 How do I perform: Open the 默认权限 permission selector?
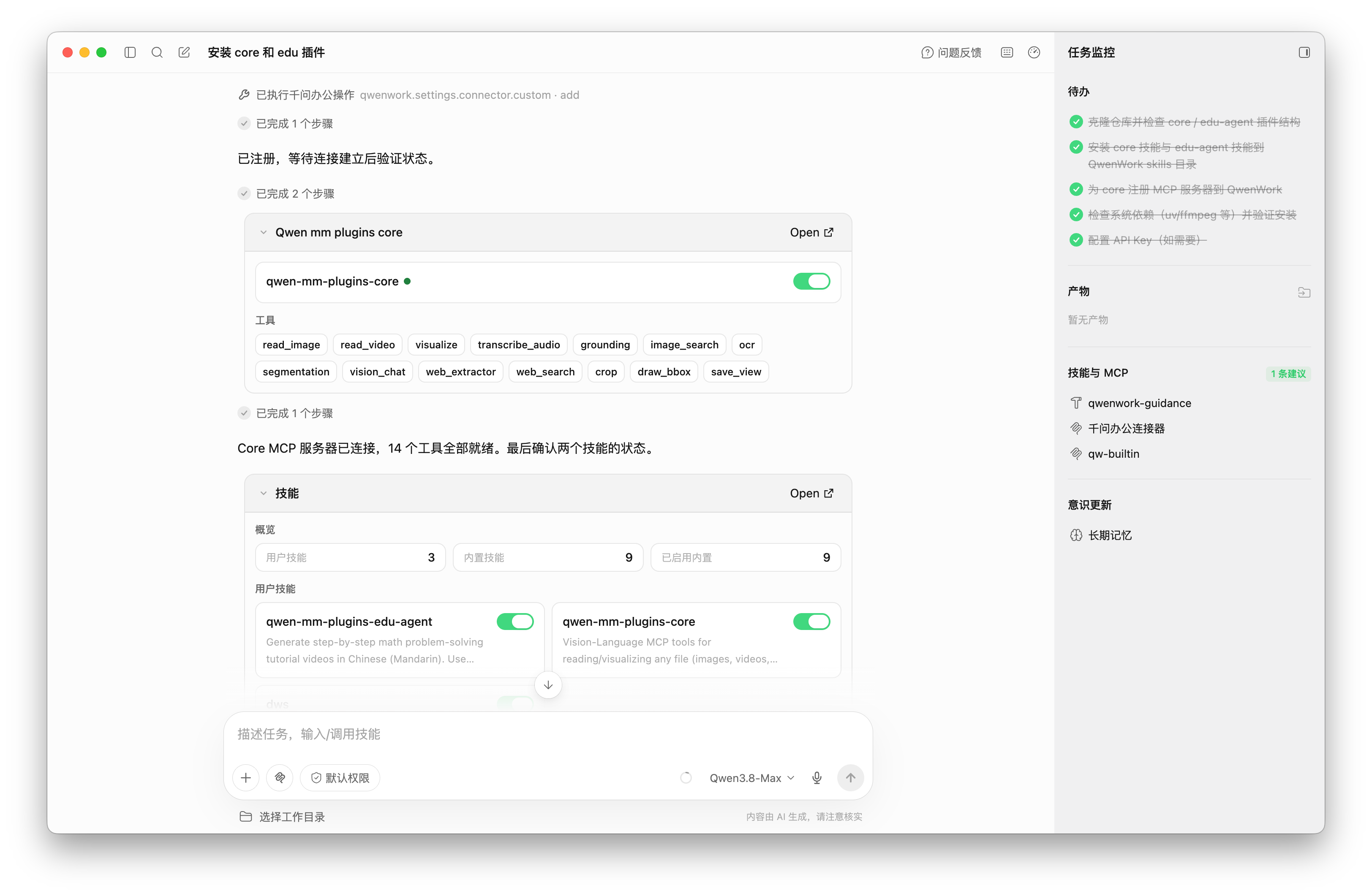tap(340, 778)
